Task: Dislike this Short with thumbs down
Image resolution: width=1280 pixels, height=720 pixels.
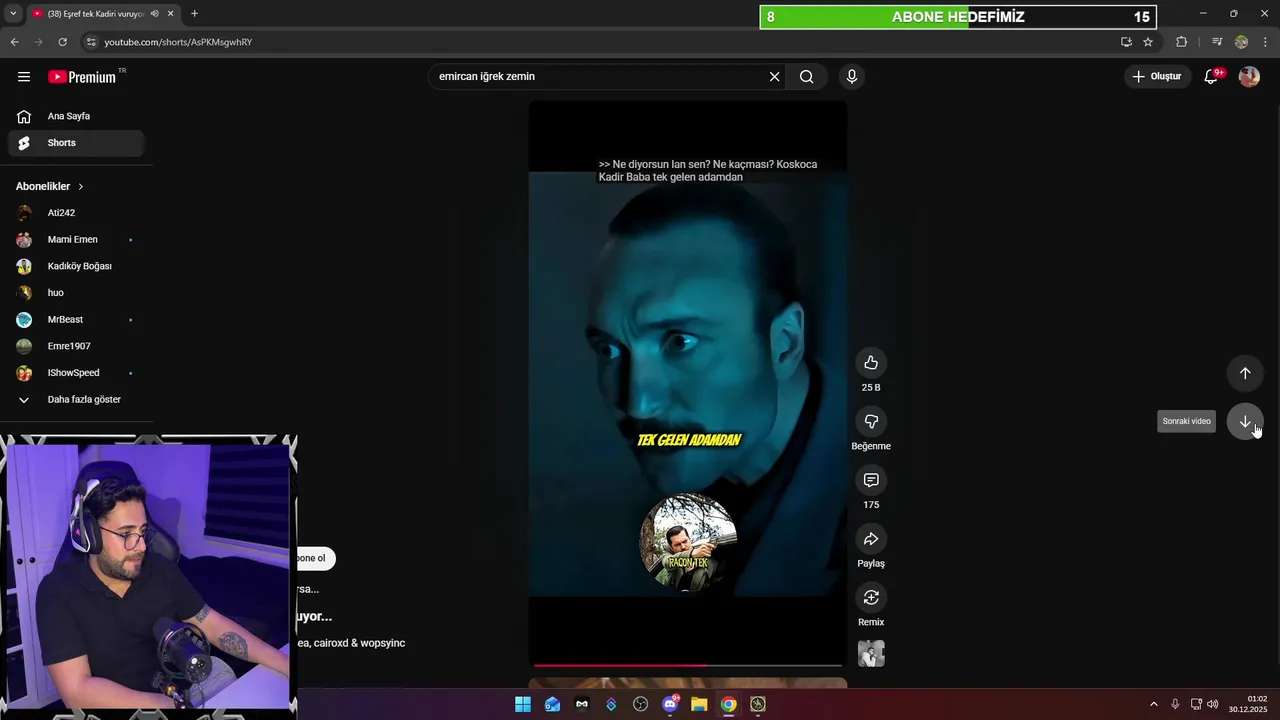Action: point(871,422)
